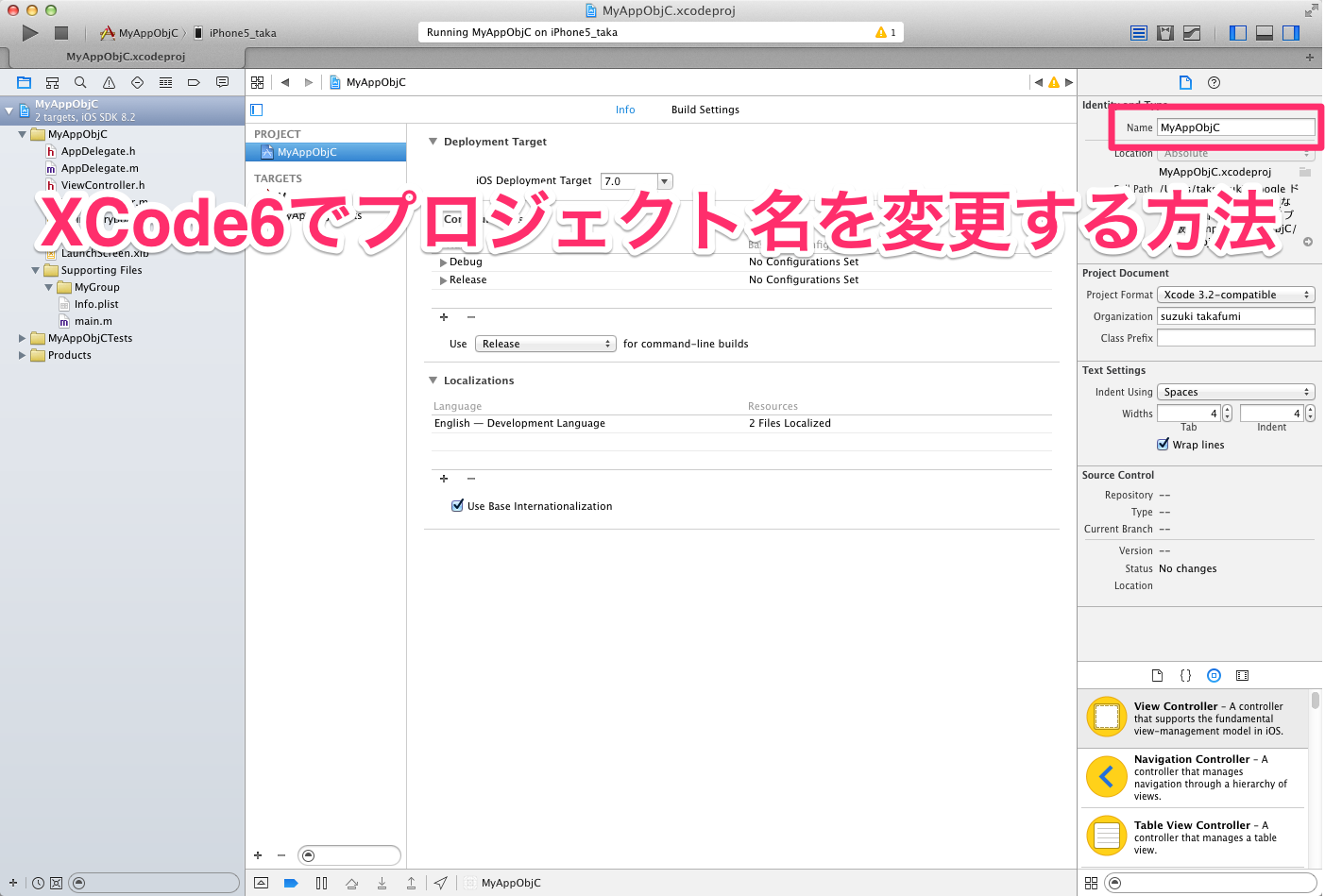Open the iOS Deployment Target dropdown
This screenshot has height=896, width=1325.
click(x=665, y=181)
